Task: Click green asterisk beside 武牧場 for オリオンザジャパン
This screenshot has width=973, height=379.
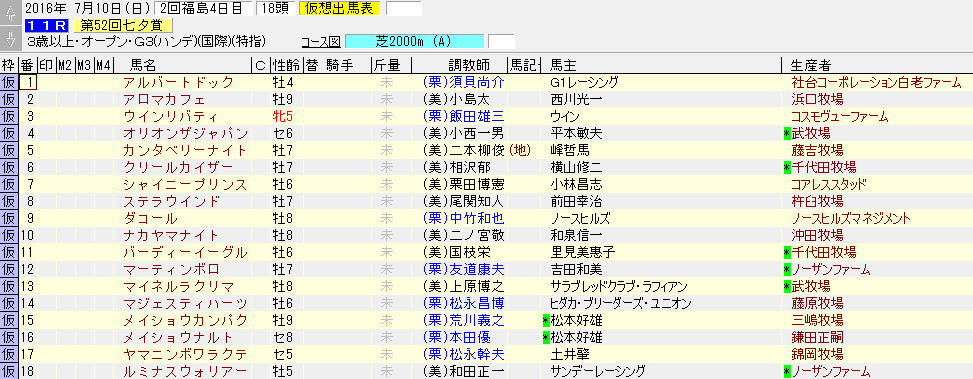Action: [x=787, y=133]
